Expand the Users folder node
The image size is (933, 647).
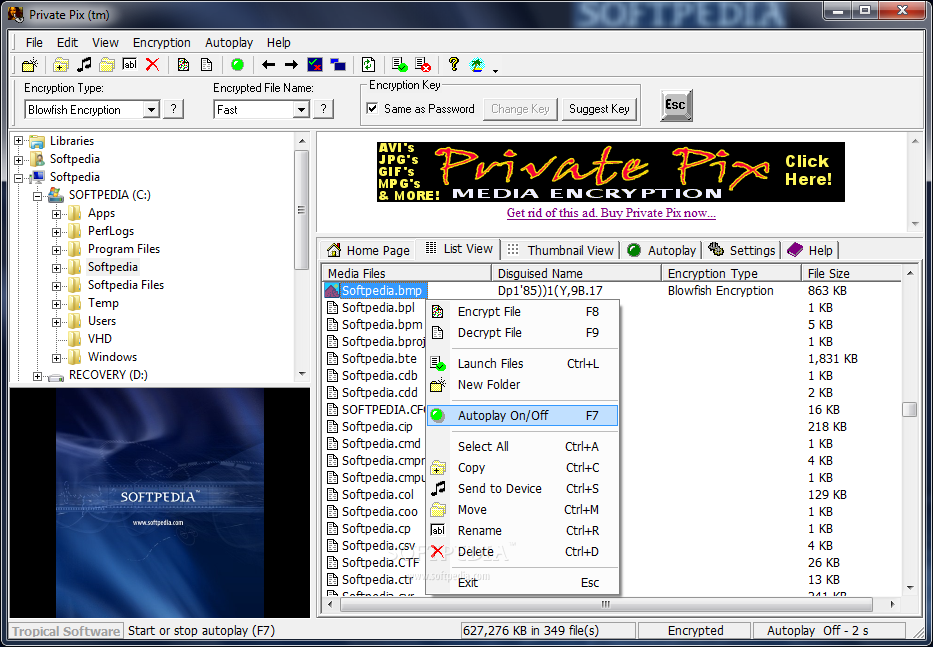point(57,322)
